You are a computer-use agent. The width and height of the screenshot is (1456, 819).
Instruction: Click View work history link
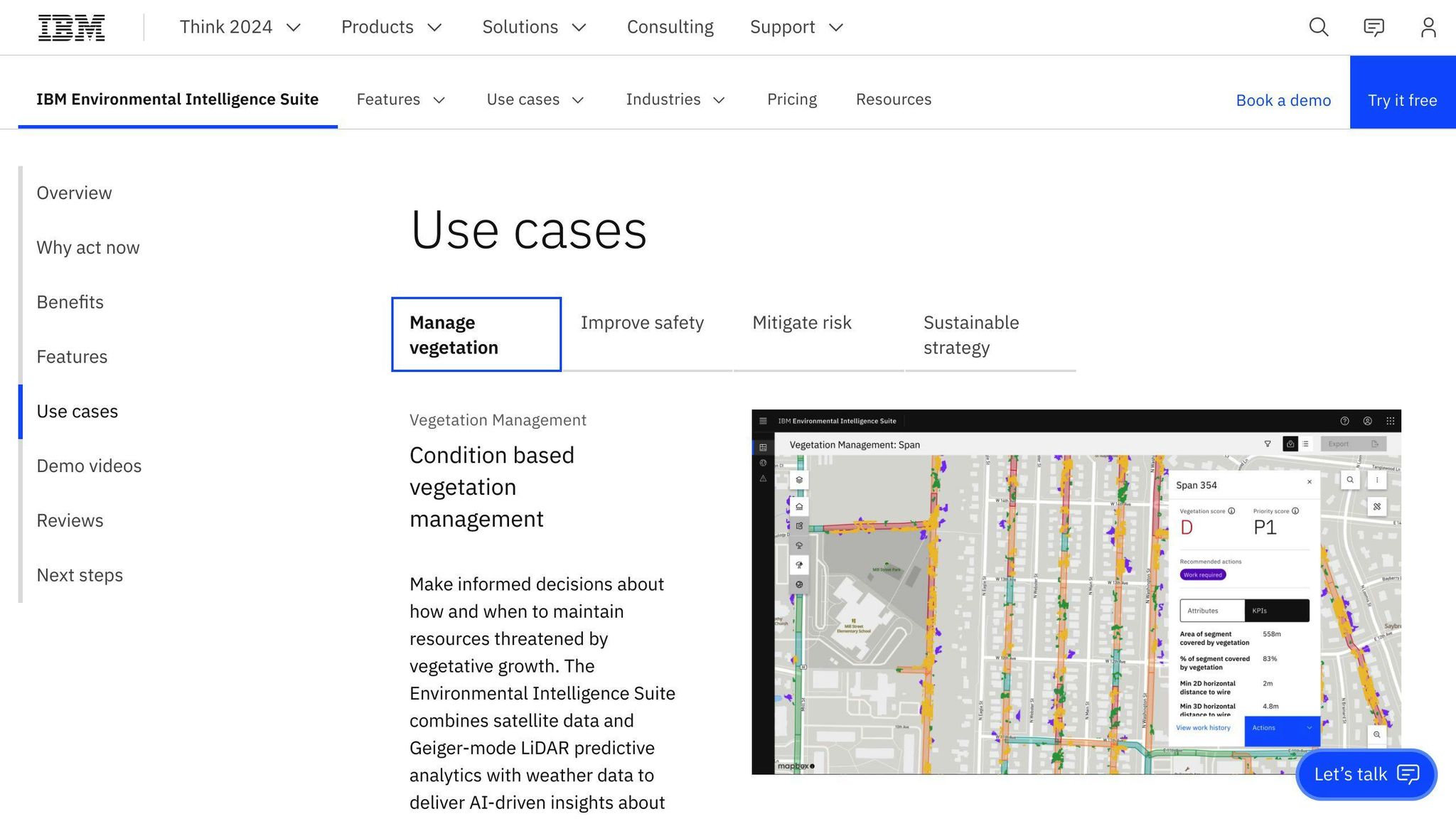click(x=1203, y=728)
